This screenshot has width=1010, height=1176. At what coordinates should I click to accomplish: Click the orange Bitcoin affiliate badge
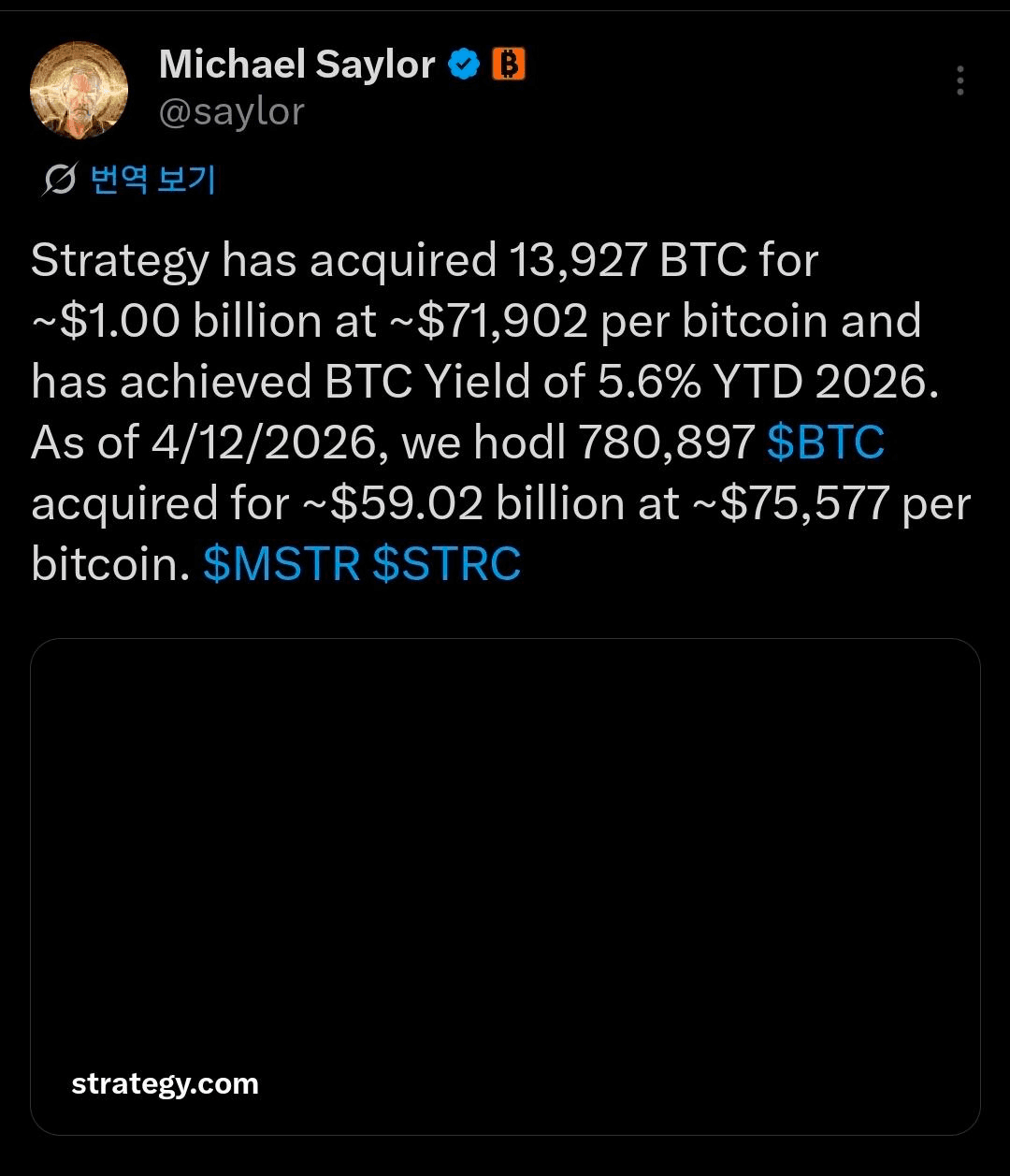tap(509, 65)
